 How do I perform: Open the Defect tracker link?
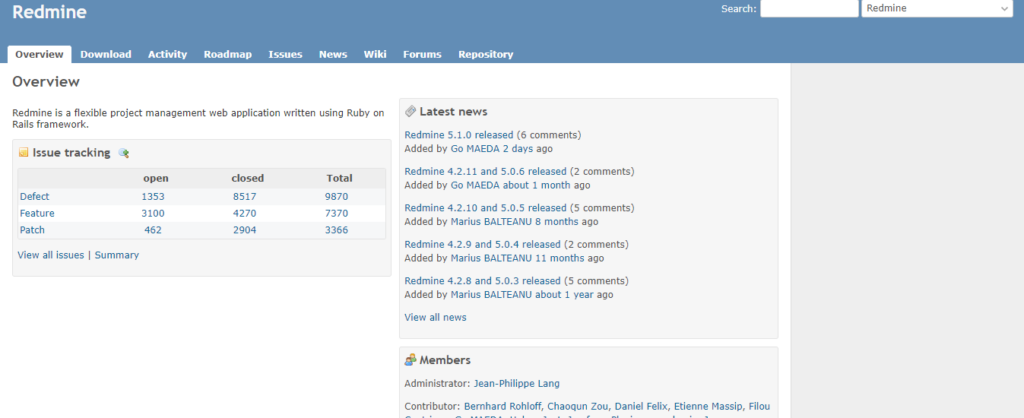click(34, 197)
